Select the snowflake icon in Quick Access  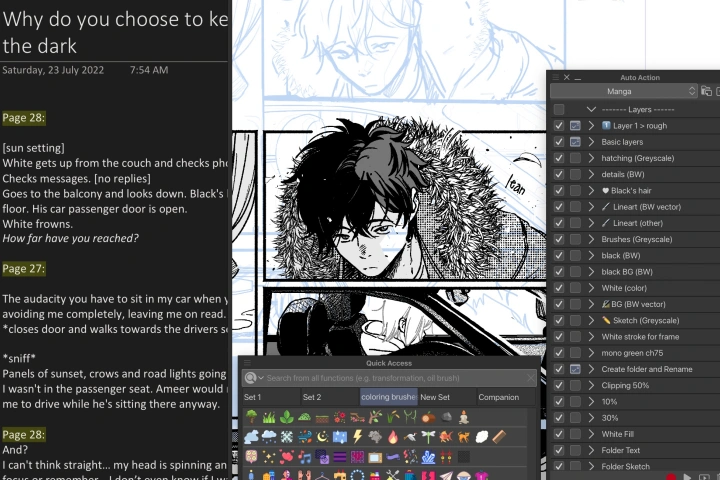287,436
